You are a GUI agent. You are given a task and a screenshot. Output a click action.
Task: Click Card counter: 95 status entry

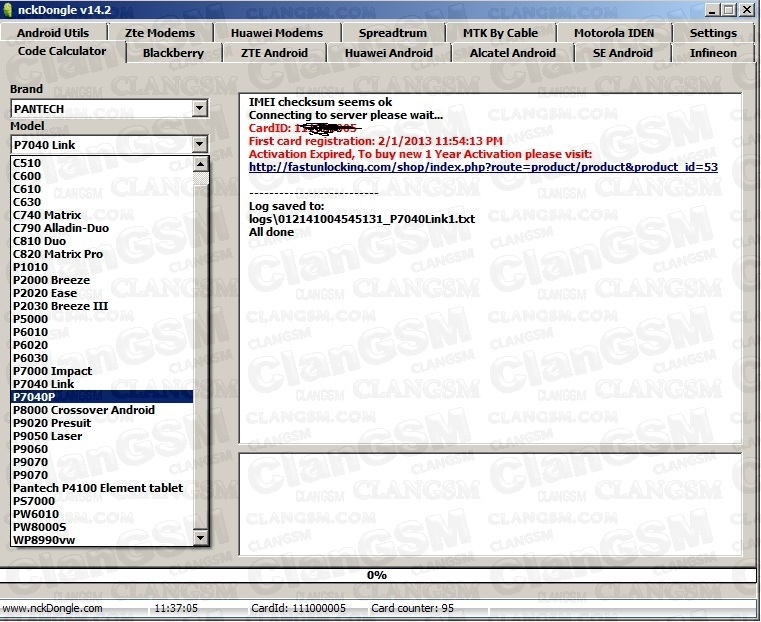[412, 608]
